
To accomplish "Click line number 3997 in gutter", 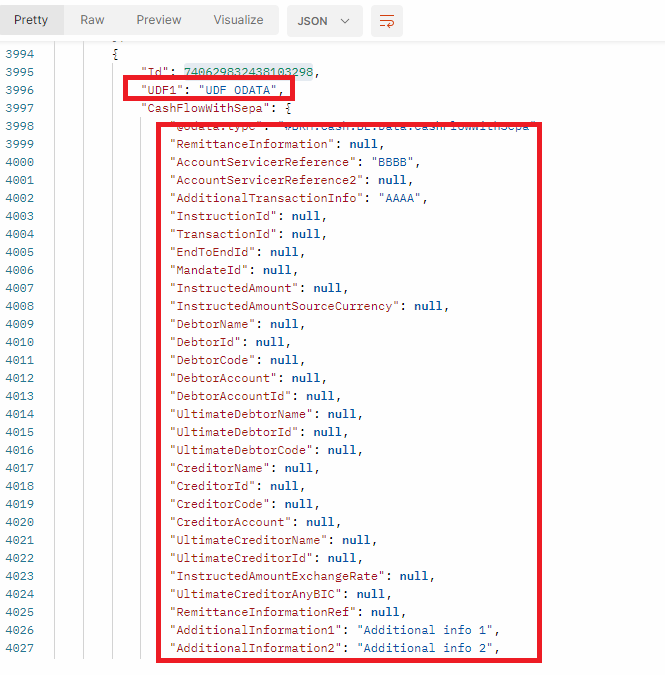I will (19, 108).
